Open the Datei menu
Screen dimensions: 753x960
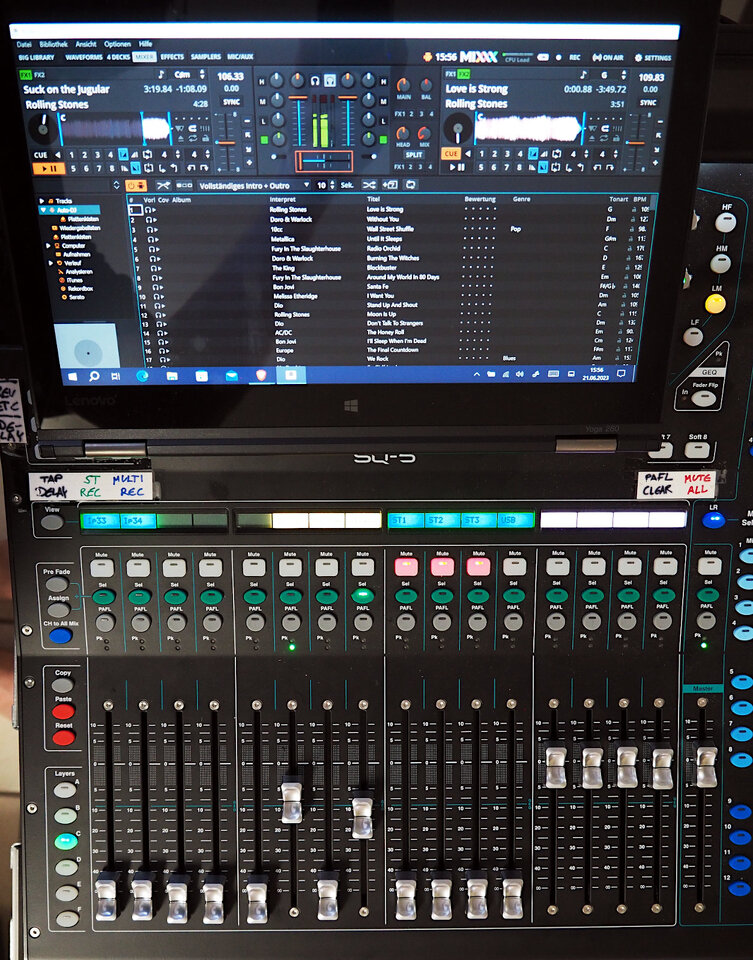pos(24,44)
